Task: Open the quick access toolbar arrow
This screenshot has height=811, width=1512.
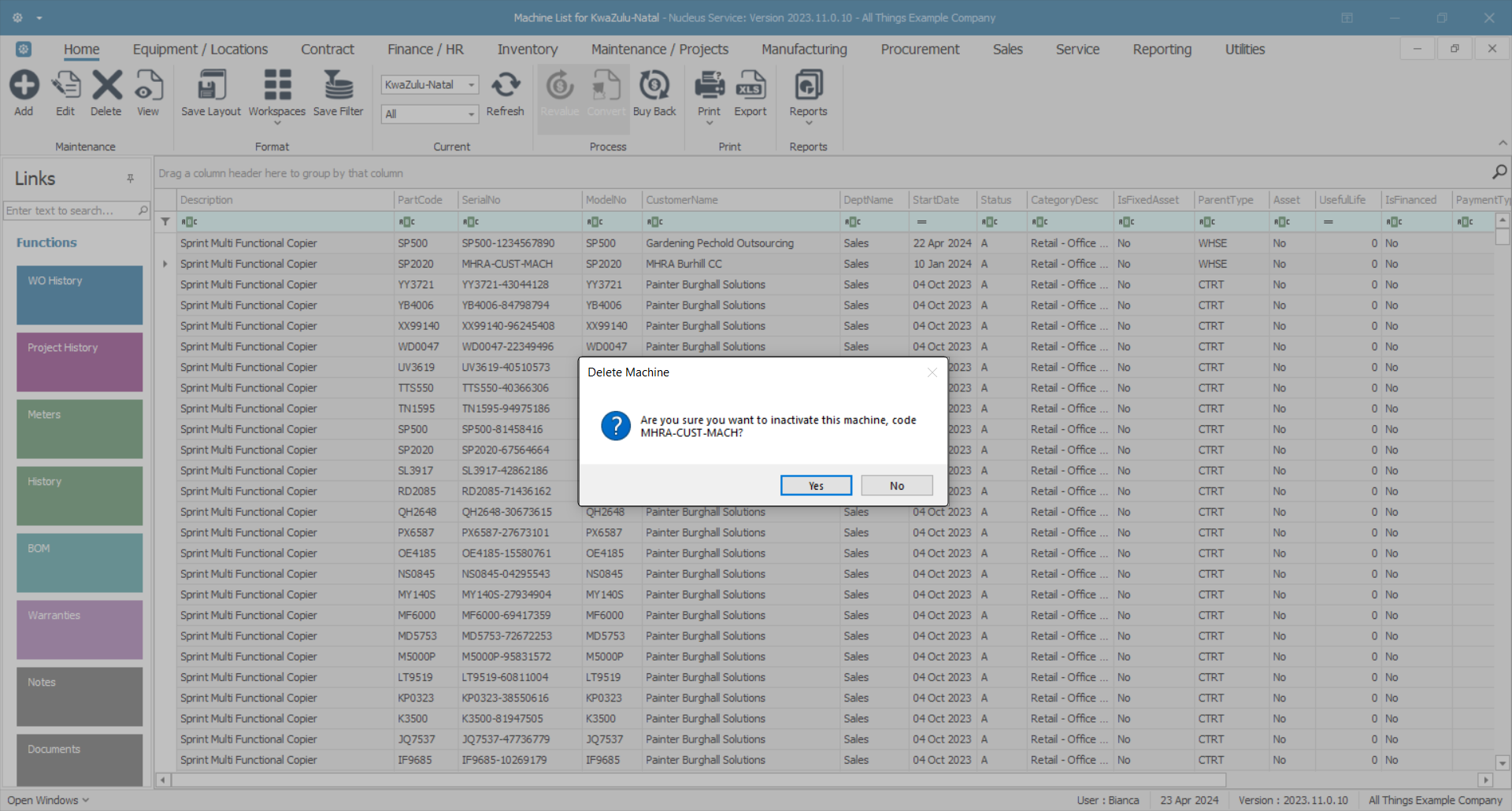Action: click(39, 17)
